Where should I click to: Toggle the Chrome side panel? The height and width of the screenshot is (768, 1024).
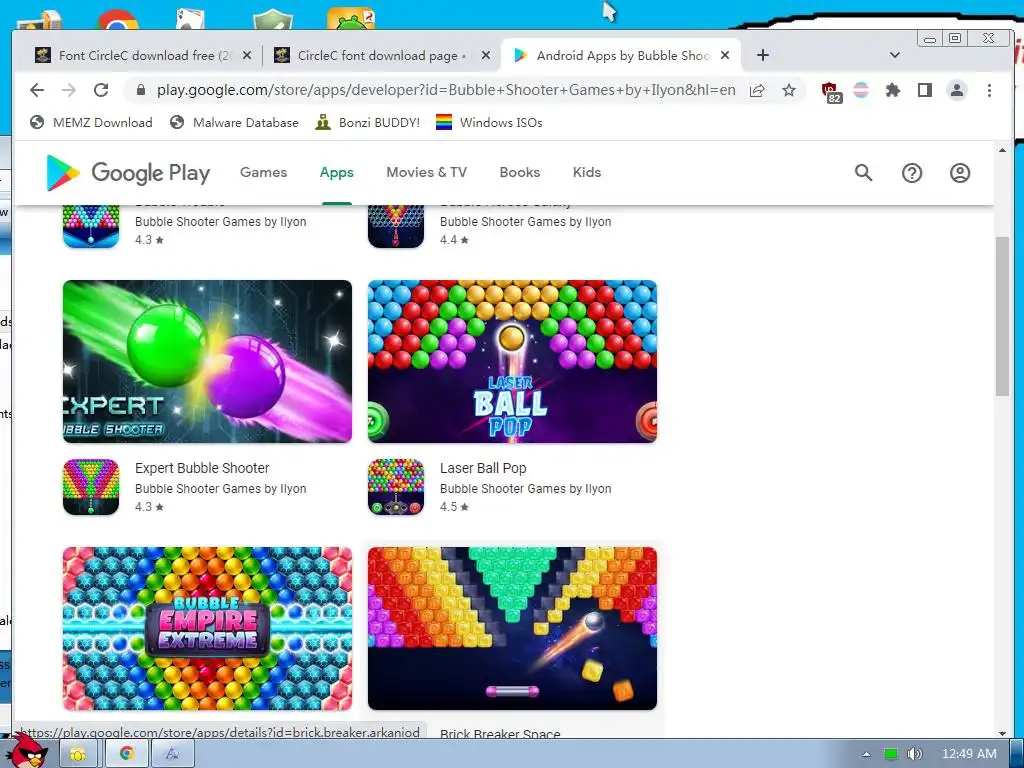click(x=925, y=90)
